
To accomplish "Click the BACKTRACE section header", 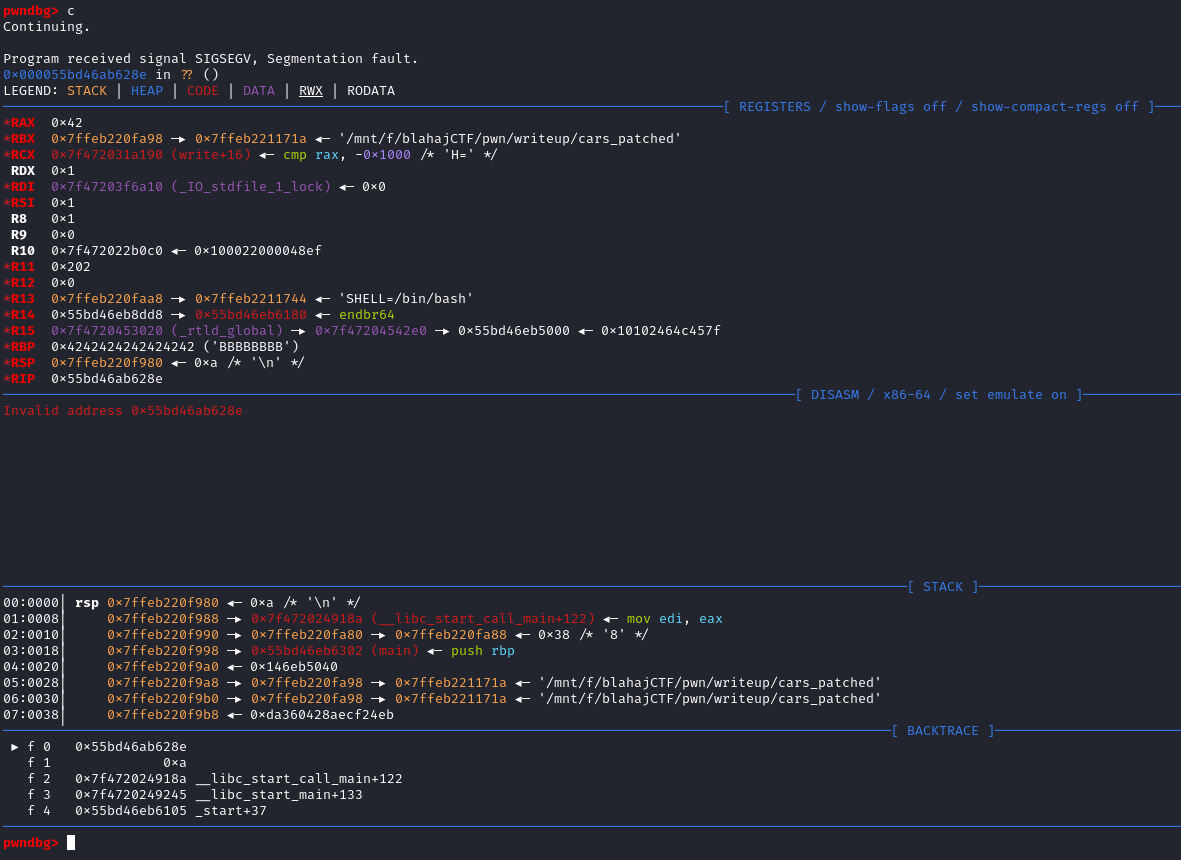I will click(942, 730).
